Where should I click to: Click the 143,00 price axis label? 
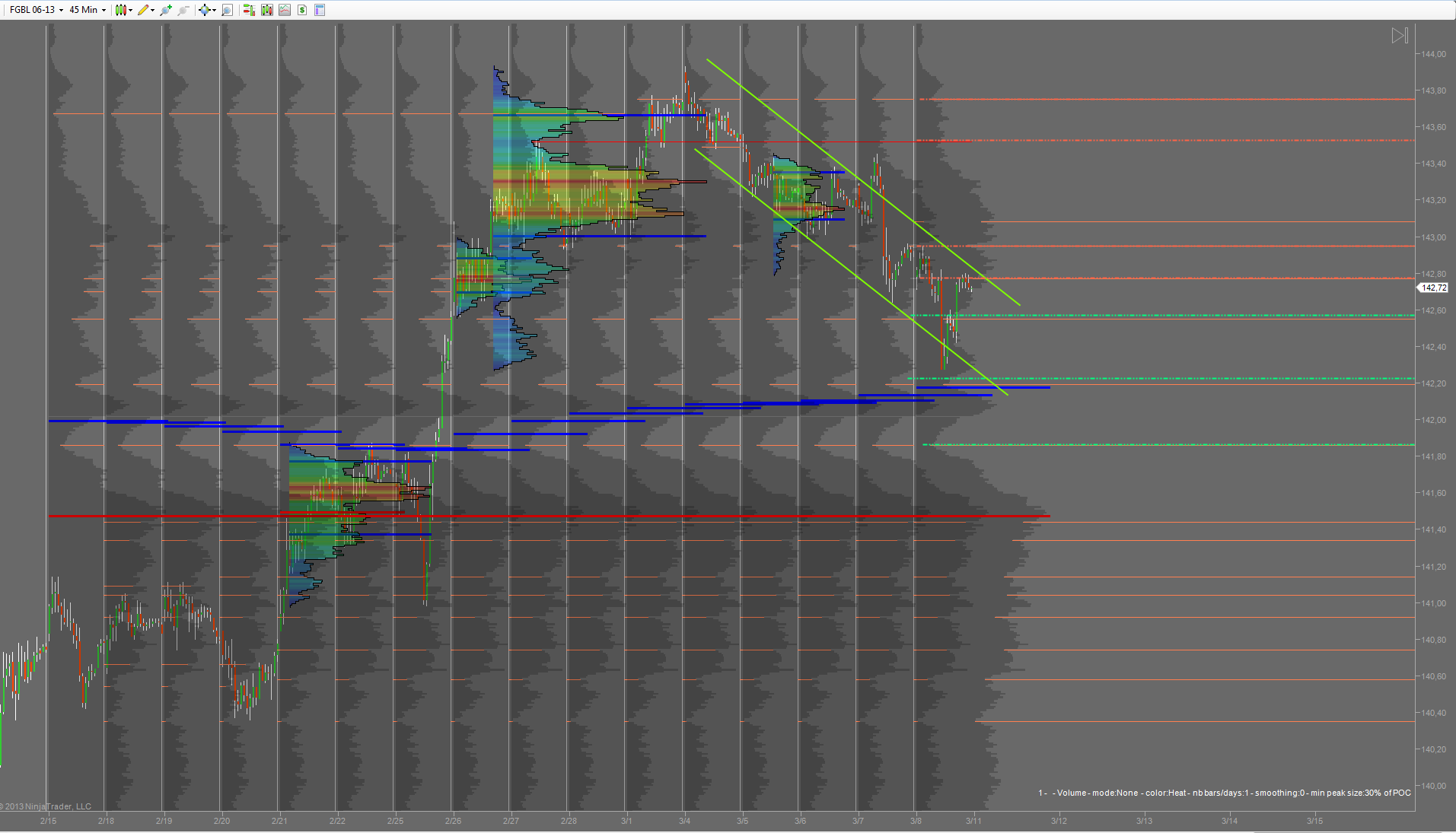coord(1434,237)
